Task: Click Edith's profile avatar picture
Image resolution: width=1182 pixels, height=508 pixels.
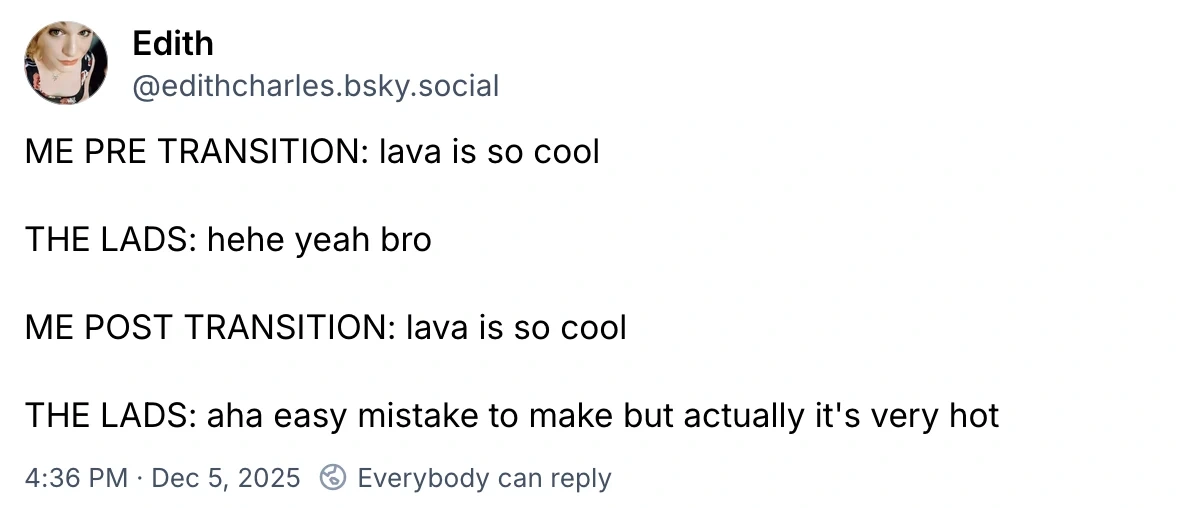Action: click(66, 63)
